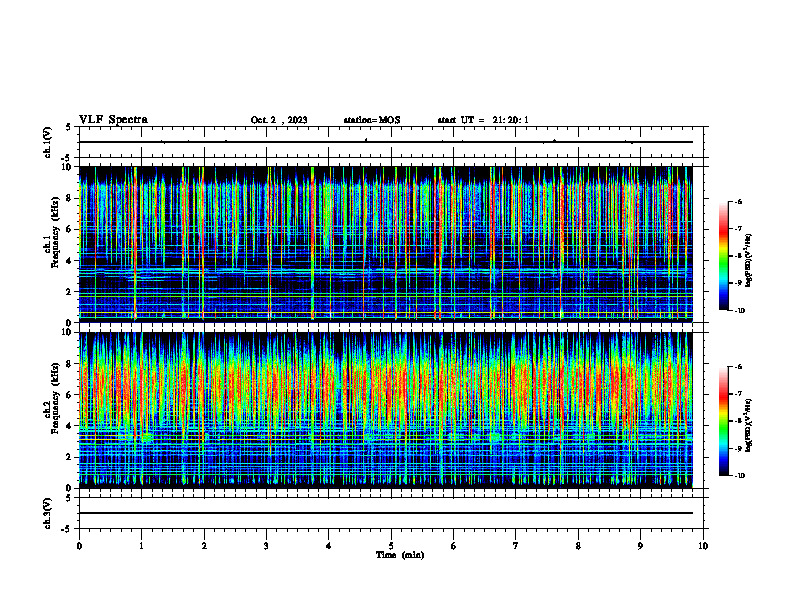Click the "ch.3(V)" axis label
Viewport: 792px width, 612px height.
[x=47, y=513]
